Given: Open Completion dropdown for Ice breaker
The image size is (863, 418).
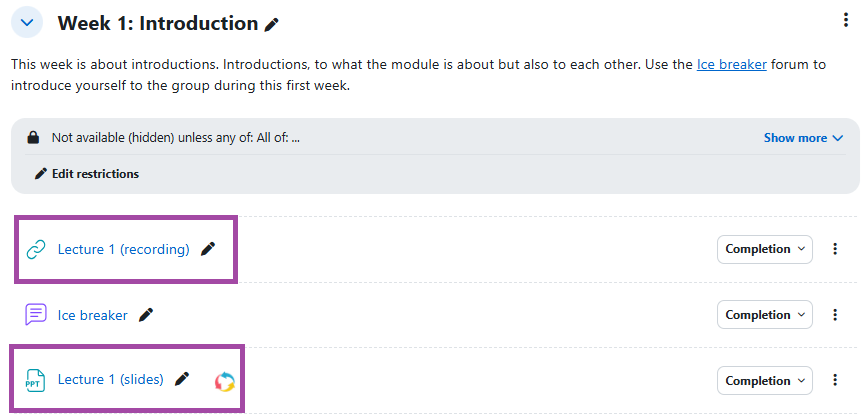Looking at the screenshot, I should (x=764, y=315).
